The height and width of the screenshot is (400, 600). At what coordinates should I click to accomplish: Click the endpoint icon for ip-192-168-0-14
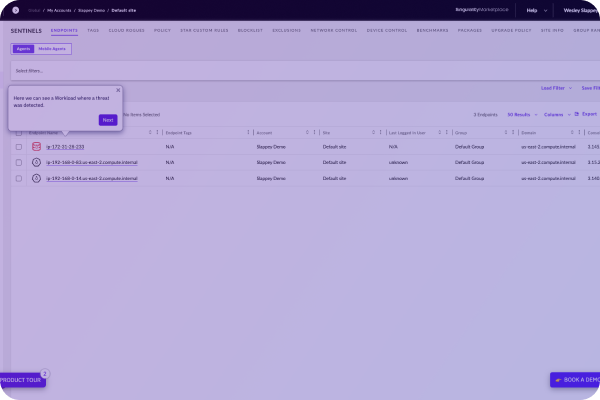click(36, 178)
